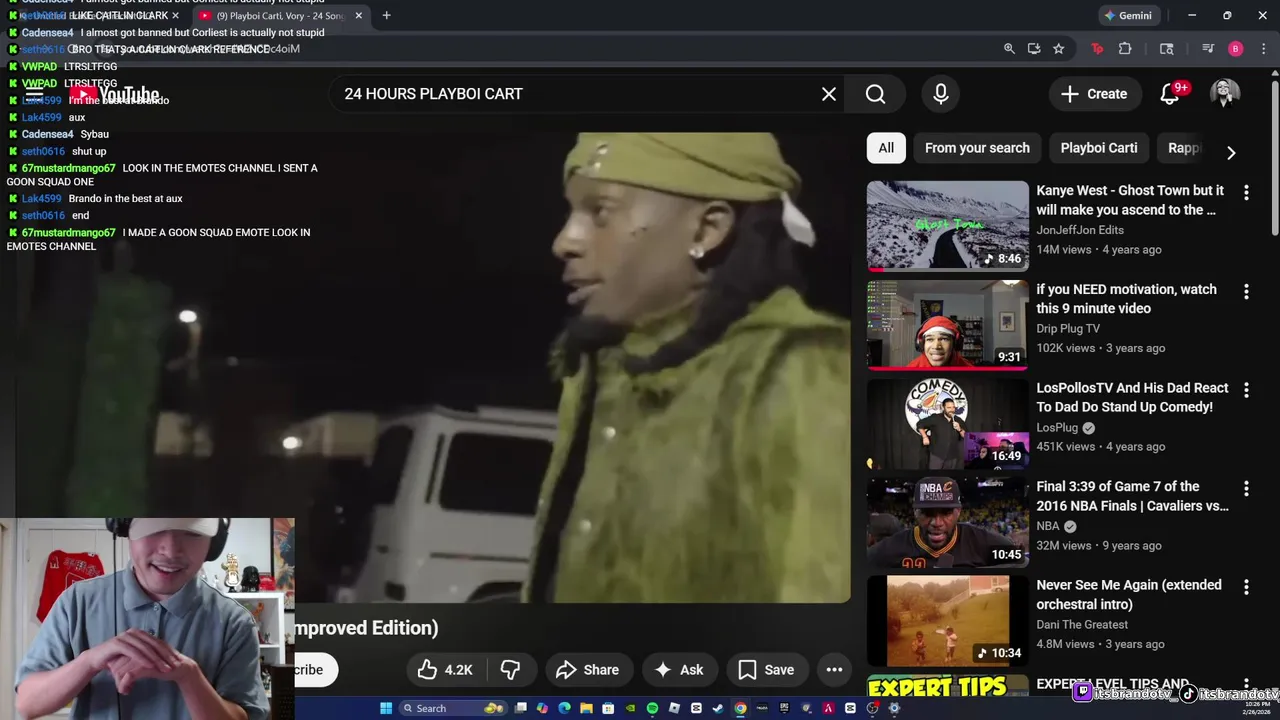
Task: Click the Share button below the video
Action: point(587,670)
